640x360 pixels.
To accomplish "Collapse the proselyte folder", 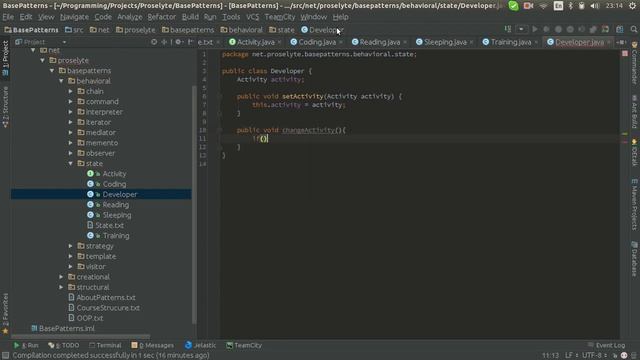I will 42,60.
